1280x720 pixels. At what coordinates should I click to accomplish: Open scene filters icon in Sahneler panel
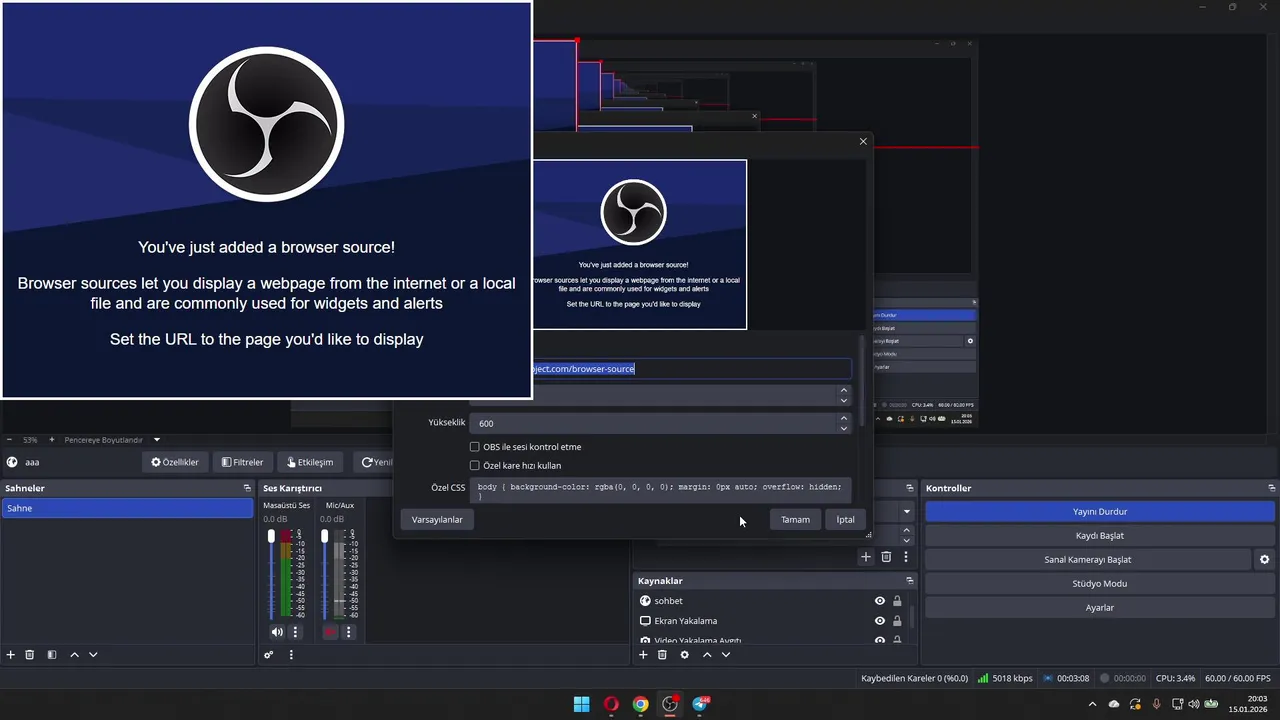52,655
